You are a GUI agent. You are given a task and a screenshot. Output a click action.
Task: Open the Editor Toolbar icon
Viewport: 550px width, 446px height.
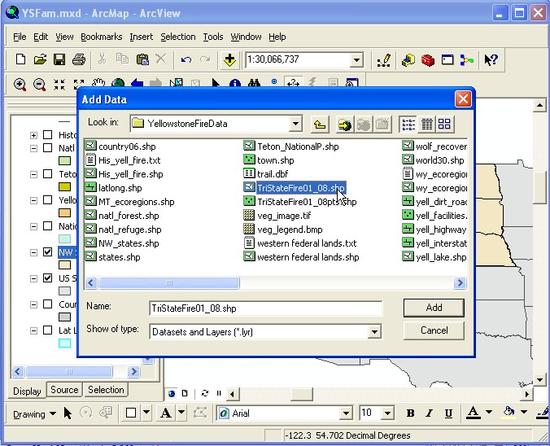click(384, 60)
